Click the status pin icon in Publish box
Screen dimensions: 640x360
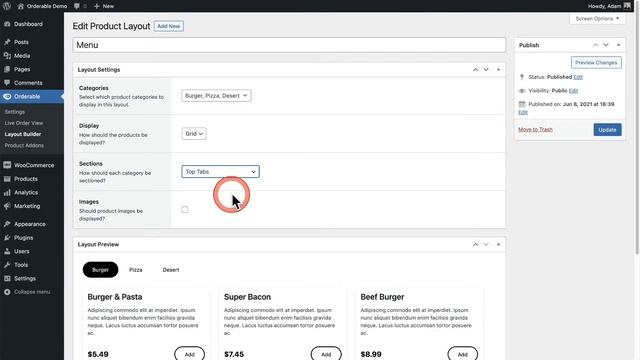click(522, 77)
